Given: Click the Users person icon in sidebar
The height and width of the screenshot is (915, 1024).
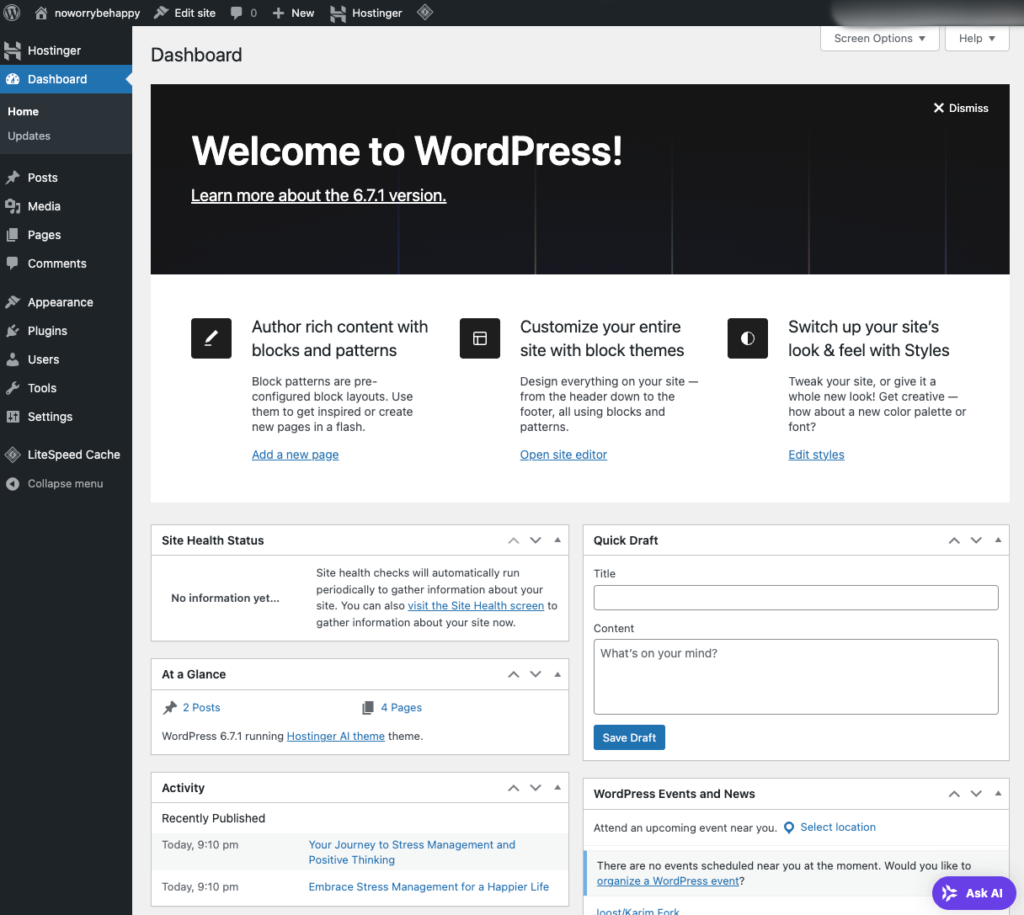Looking at the screenshot, I should click(12, 359).
